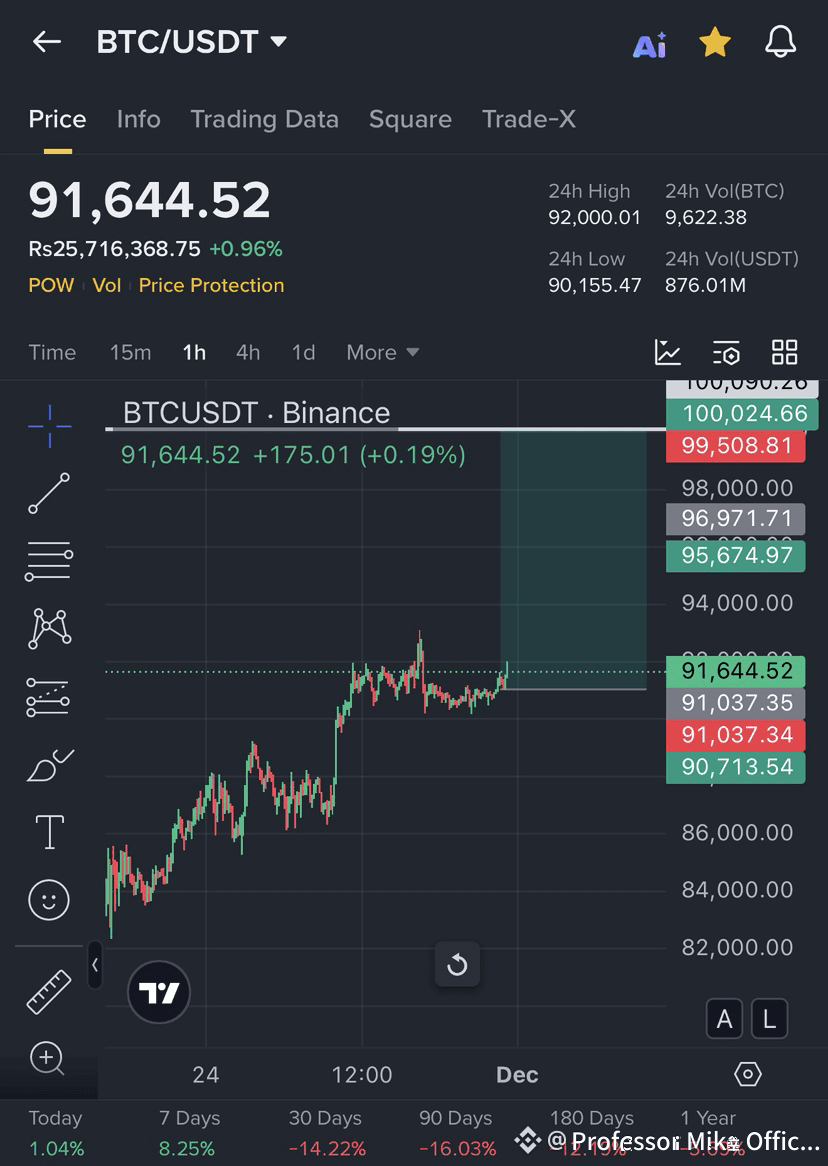Image resolution: width=828 pixels, height=1166 pixels.
Task: Click the 91,037.34 red price label
Action: tap(736, 735)
